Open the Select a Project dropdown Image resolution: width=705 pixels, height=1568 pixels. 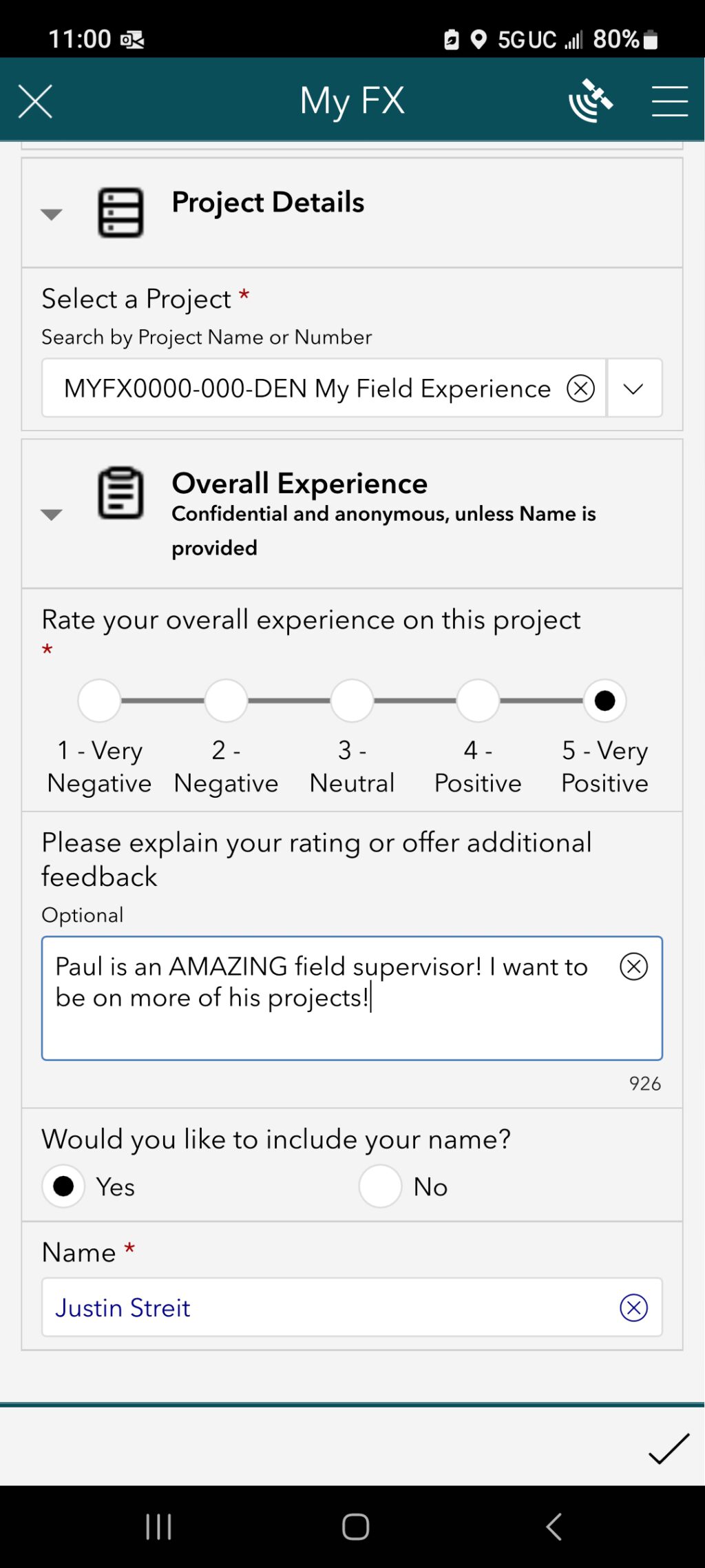point(633,389)
